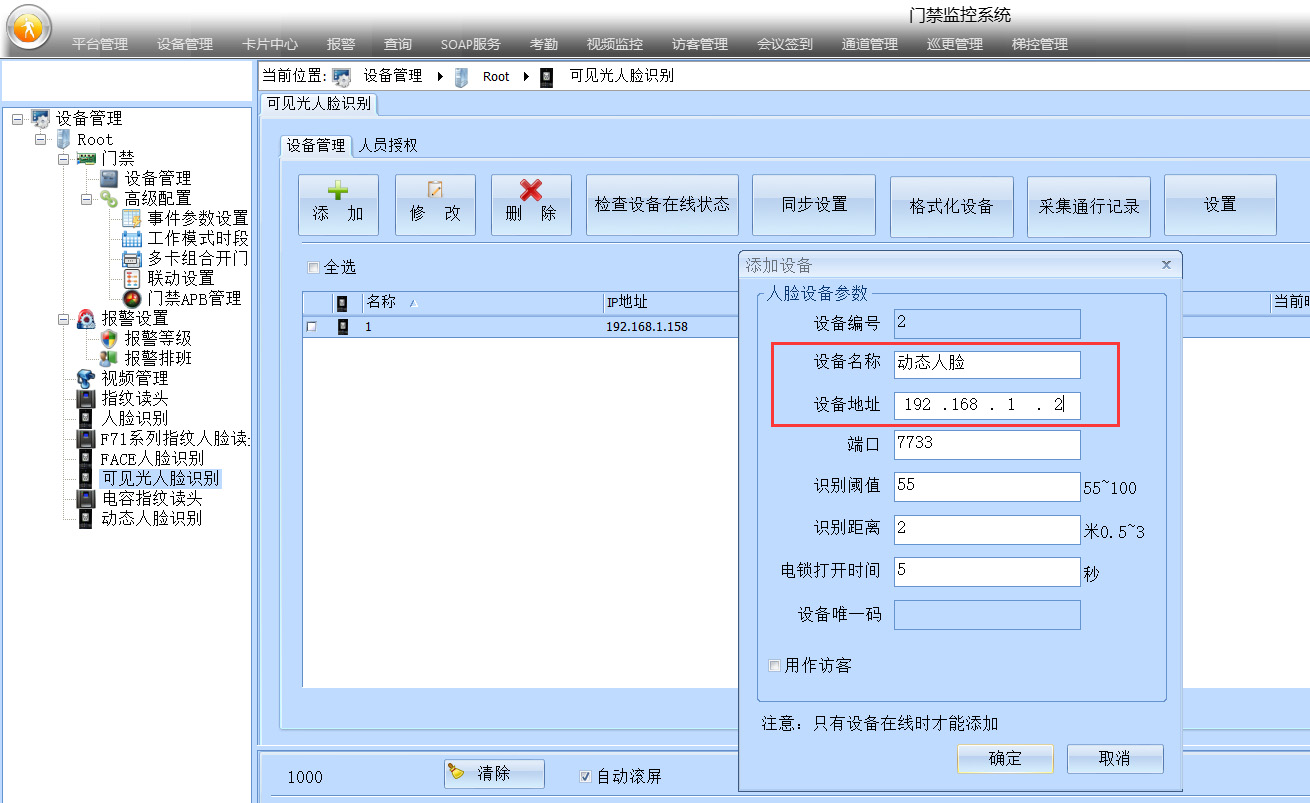Select the 人脸识别 device icon in tree
This screenshot has height=803, width=1310.
coord(86,418)
